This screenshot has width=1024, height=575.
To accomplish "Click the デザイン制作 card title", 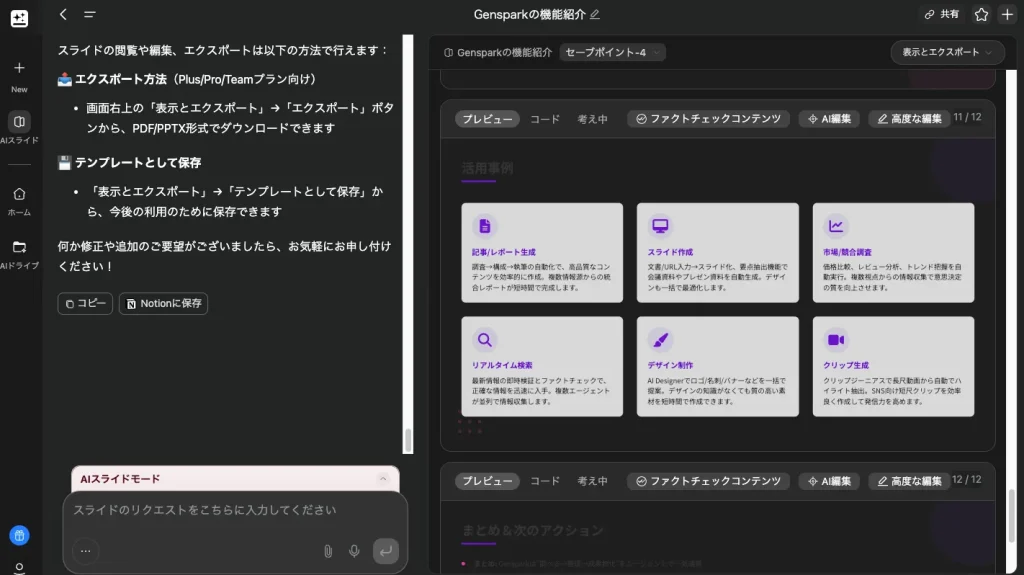I will click(x=670, y=365).
